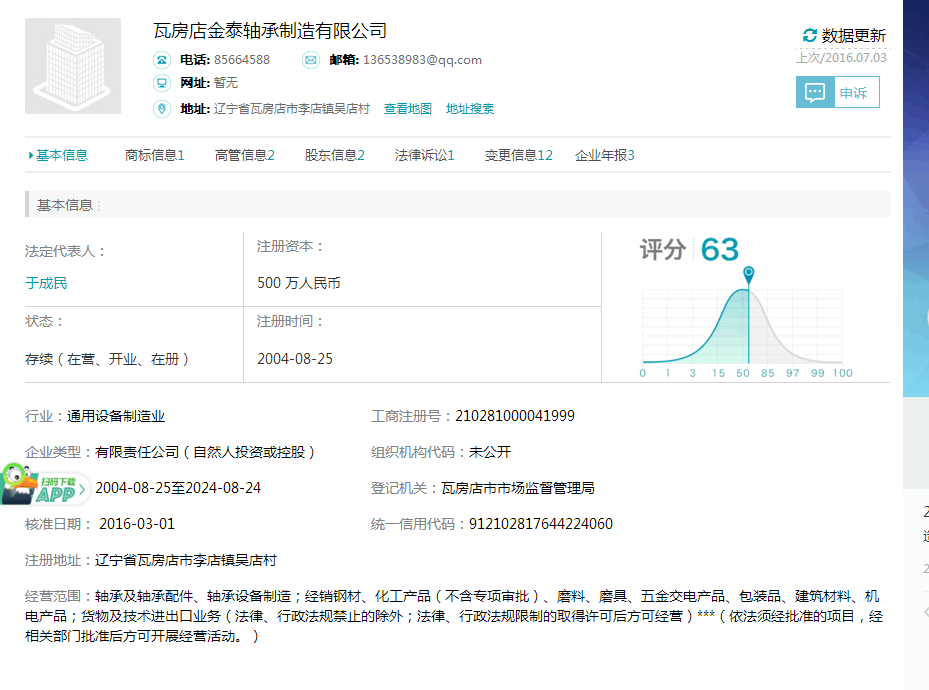Switch to the 商标信息 tab
This screenshot has width=929, height=690.
click(154, 155)
